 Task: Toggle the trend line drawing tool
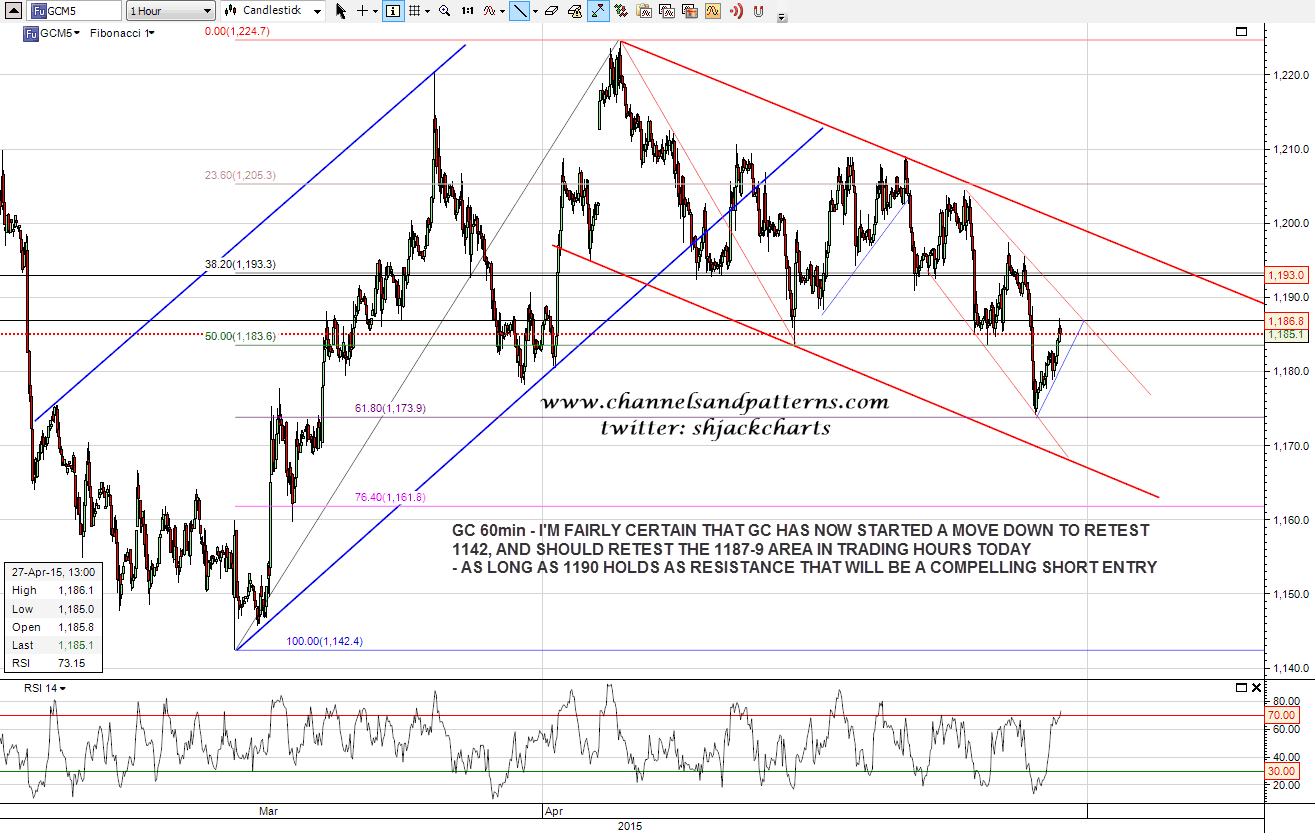tap(520, 11)
